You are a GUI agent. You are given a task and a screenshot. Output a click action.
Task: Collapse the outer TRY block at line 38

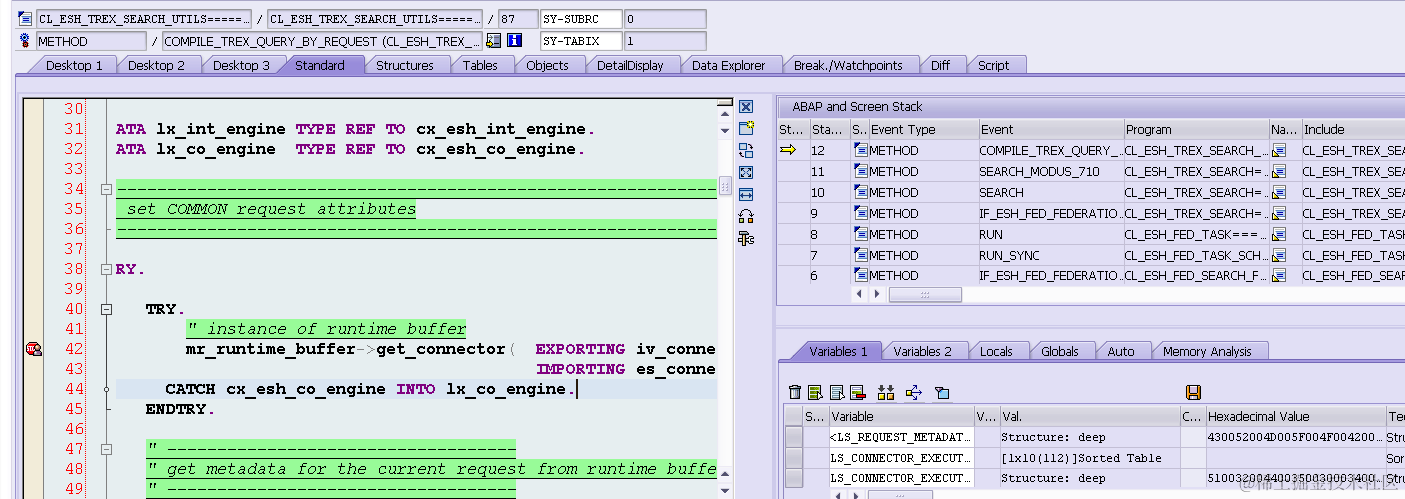[106, 269]
